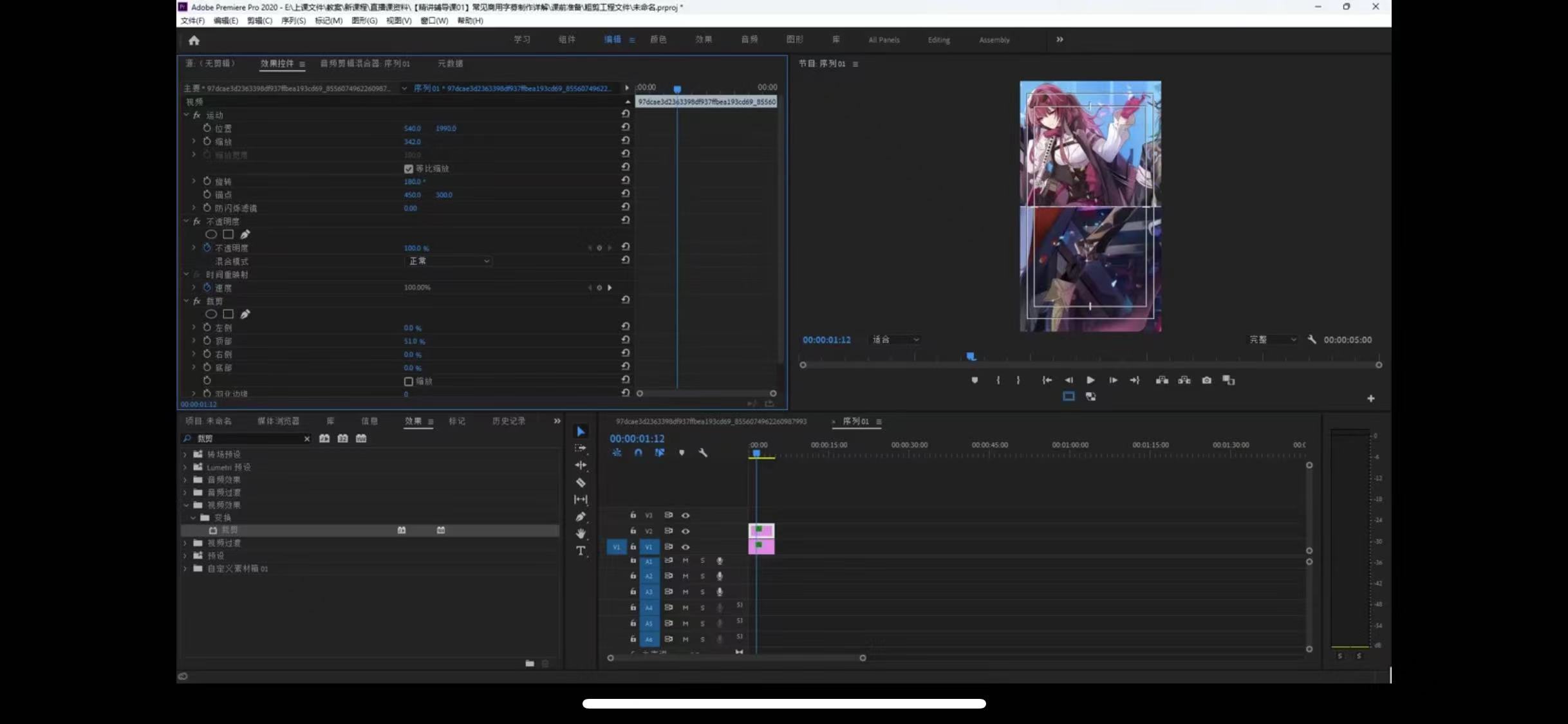Open timeline wrench settings icon

703,453
